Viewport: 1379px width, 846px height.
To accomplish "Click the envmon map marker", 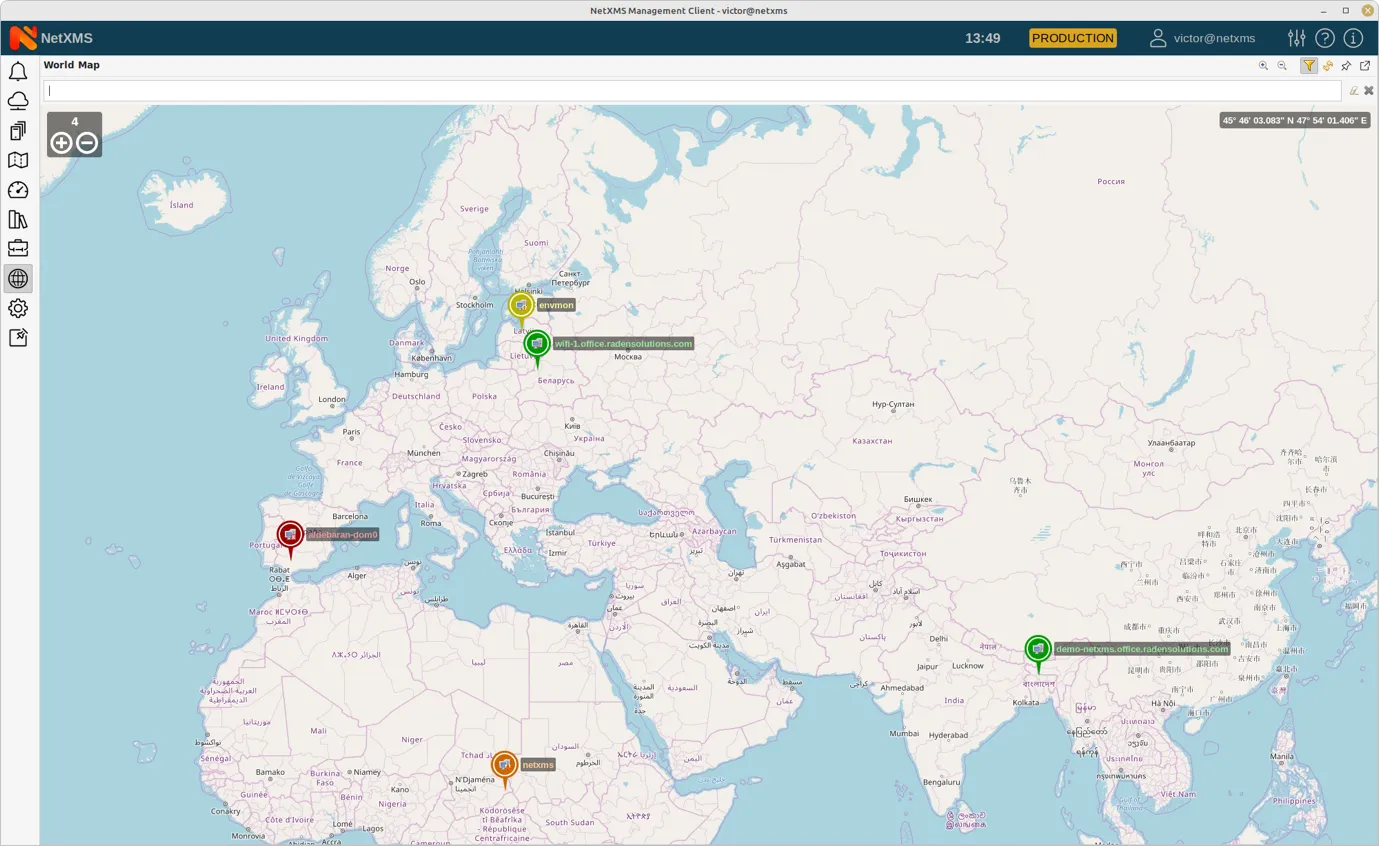I will [520, 305].
